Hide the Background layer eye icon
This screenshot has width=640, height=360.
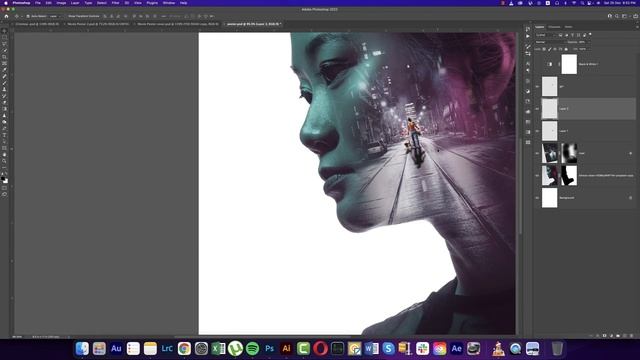(537, 198)
